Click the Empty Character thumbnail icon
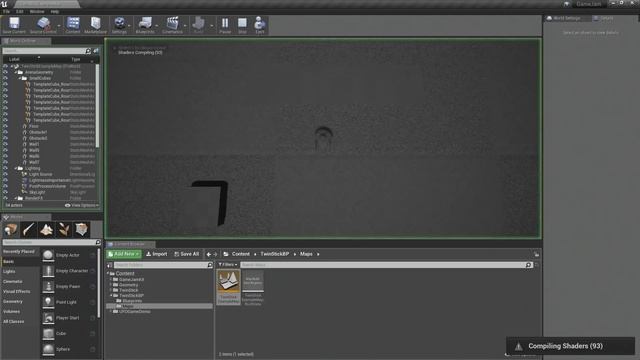 (x=48, y=271)
